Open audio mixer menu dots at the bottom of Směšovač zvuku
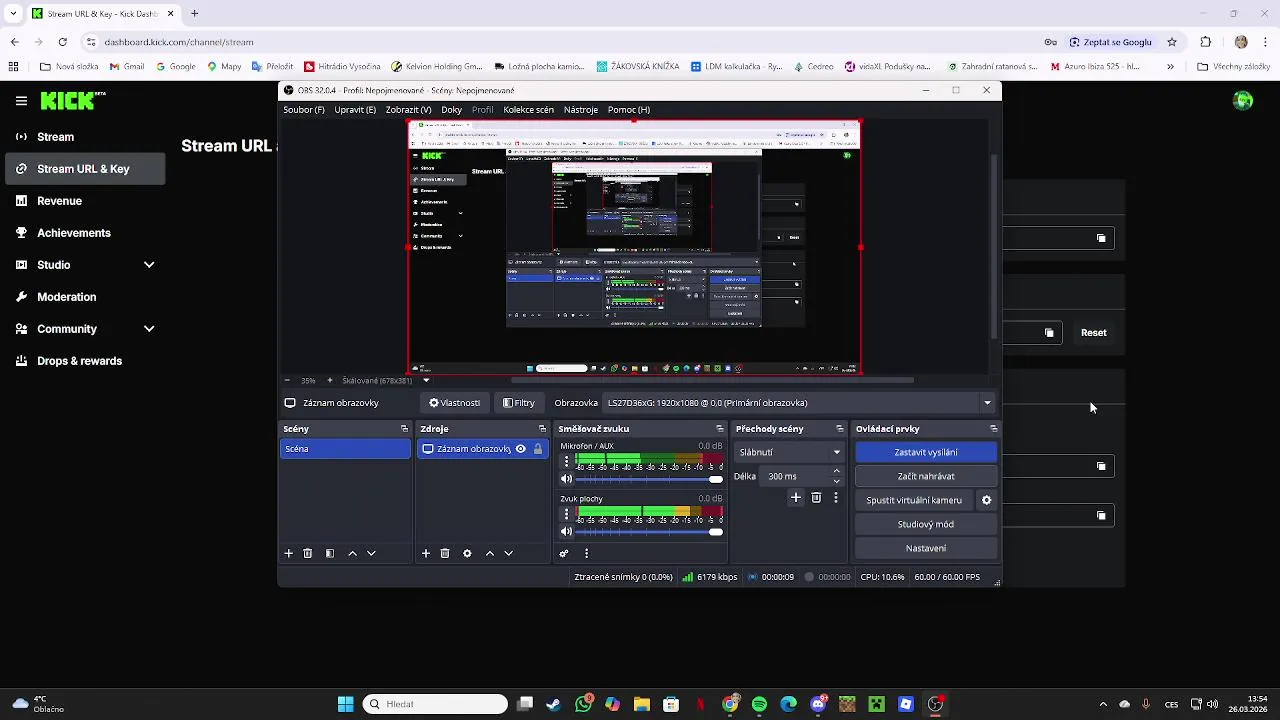 point(586,553)
